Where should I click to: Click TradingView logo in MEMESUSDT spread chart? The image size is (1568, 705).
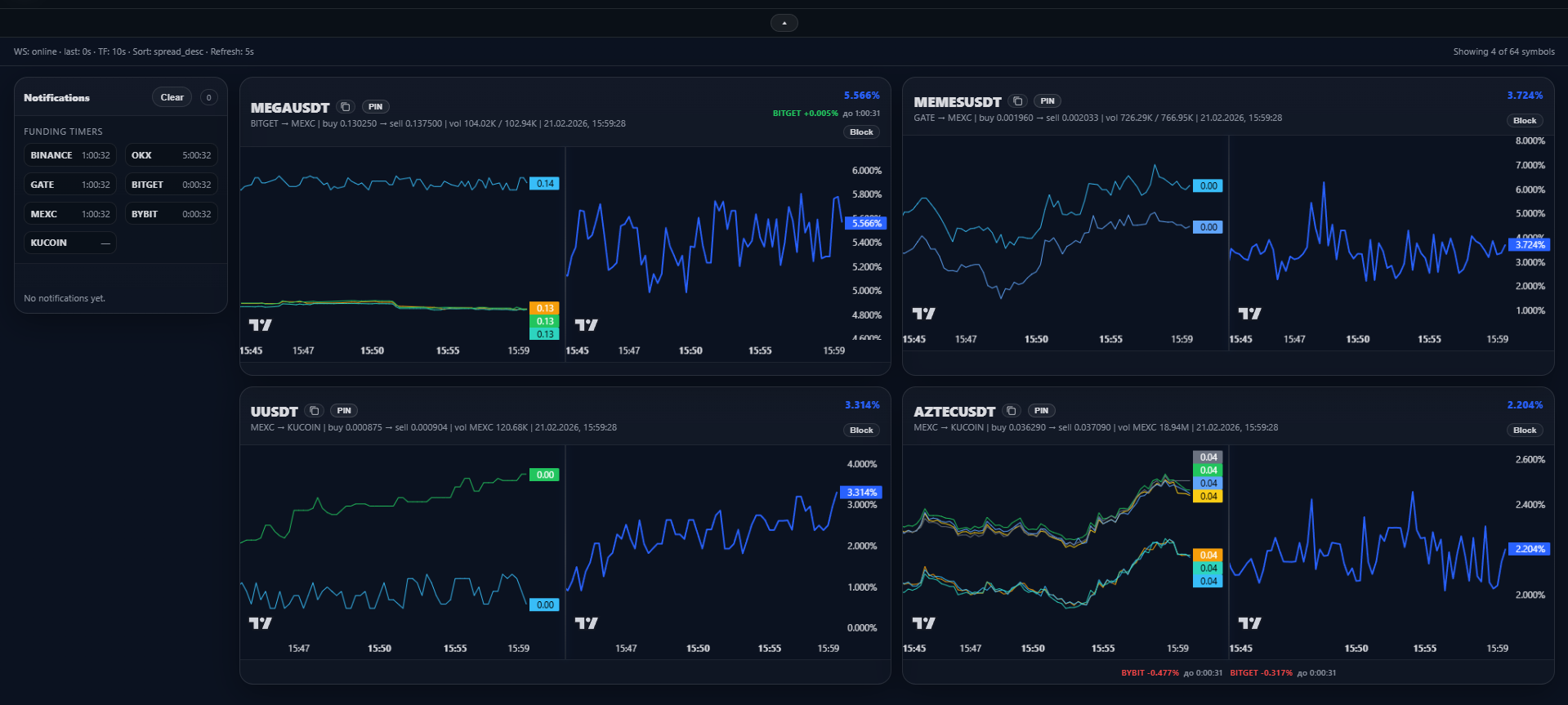click(x=1249, y=314)
